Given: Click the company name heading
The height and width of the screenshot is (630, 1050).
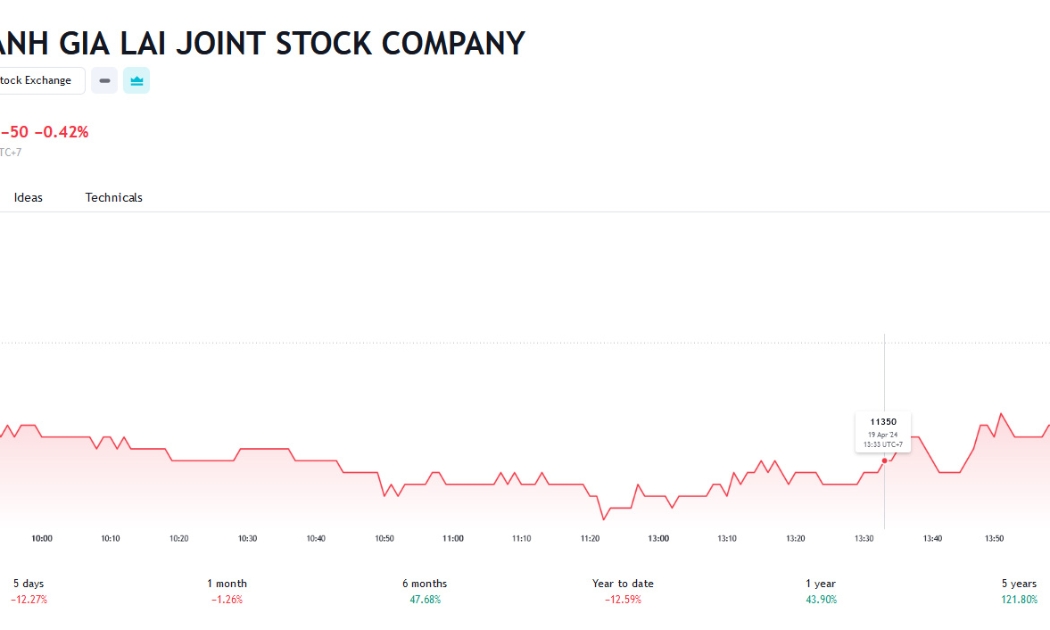Looking at the screenshot, I should click(262, 44).
